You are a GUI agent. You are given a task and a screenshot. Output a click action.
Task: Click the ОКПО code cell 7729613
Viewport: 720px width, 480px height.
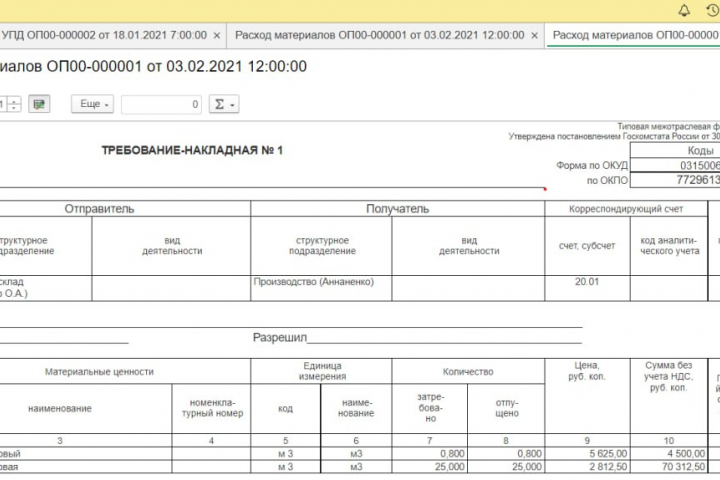point(675,180)
